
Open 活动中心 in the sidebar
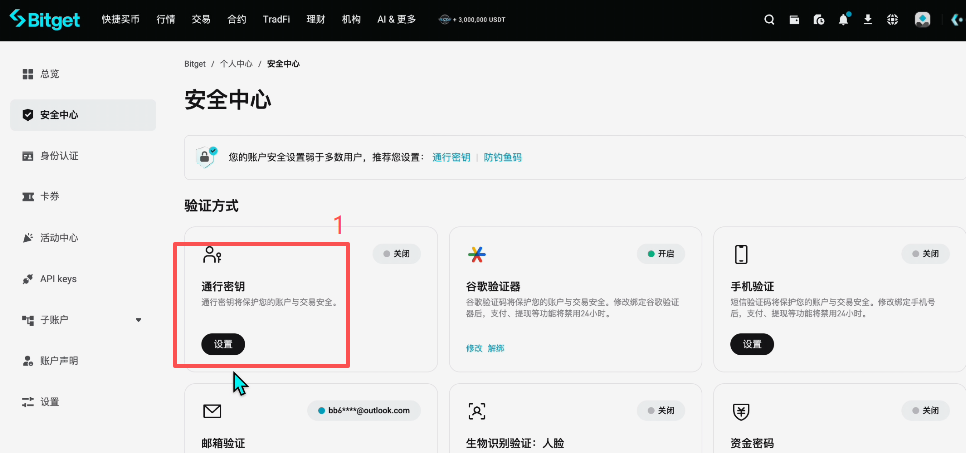(x=83, y=238)
